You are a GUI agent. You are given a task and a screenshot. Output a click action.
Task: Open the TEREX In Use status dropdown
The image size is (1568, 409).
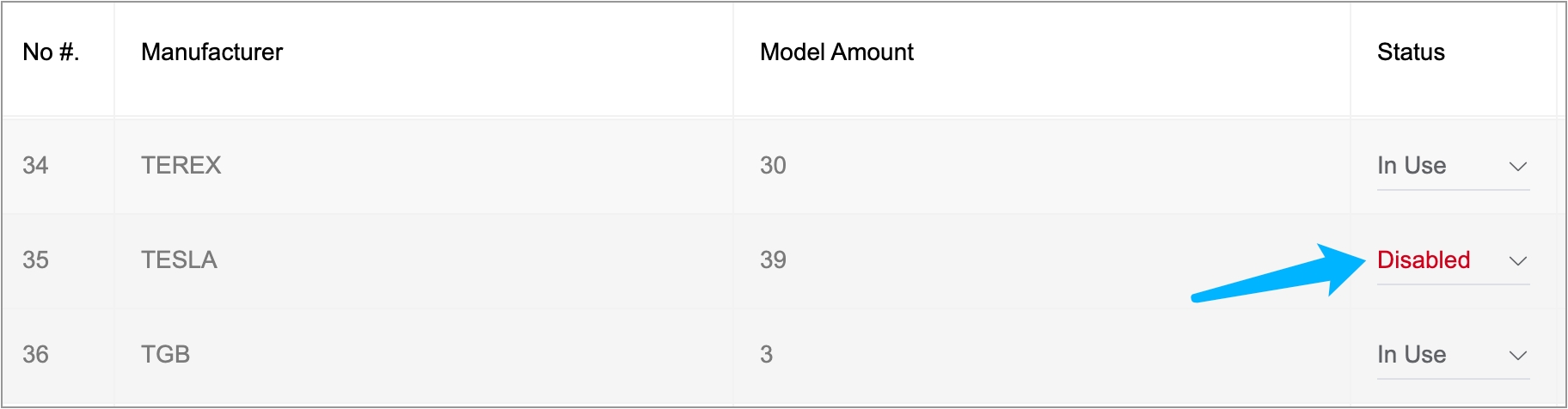click(x=1451, y=166)
